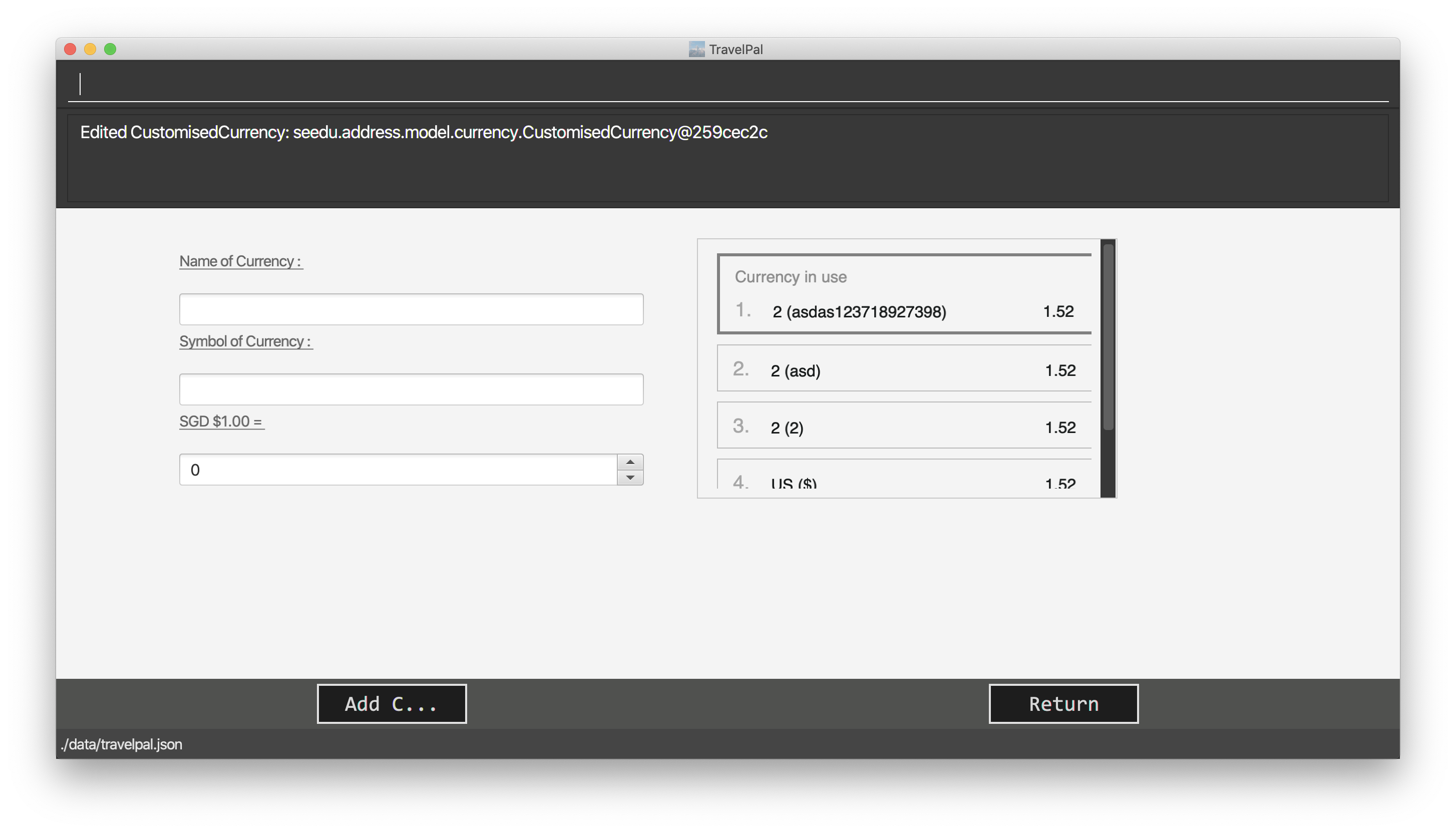Viewport: 1456px width, 833px height.
Task: Click the currency list scrollbar thumb
Action: (1108, 337)
